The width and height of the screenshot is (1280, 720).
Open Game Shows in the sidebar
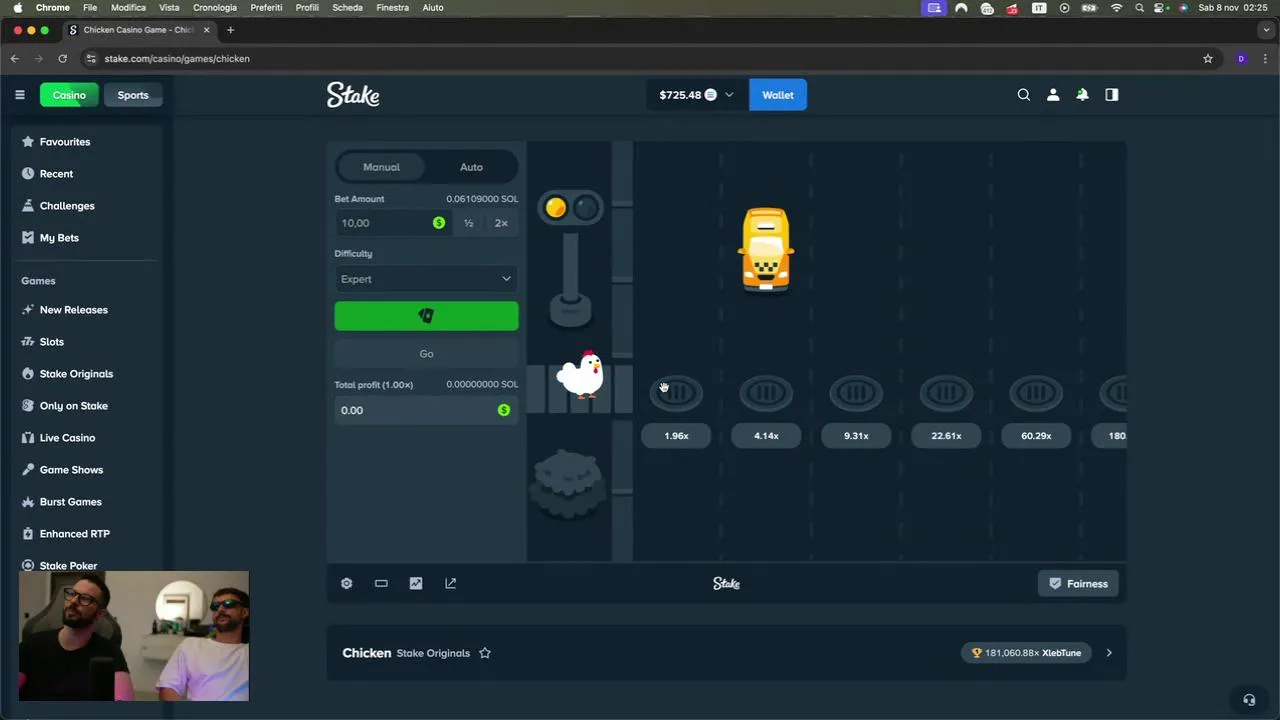point(71,470)
